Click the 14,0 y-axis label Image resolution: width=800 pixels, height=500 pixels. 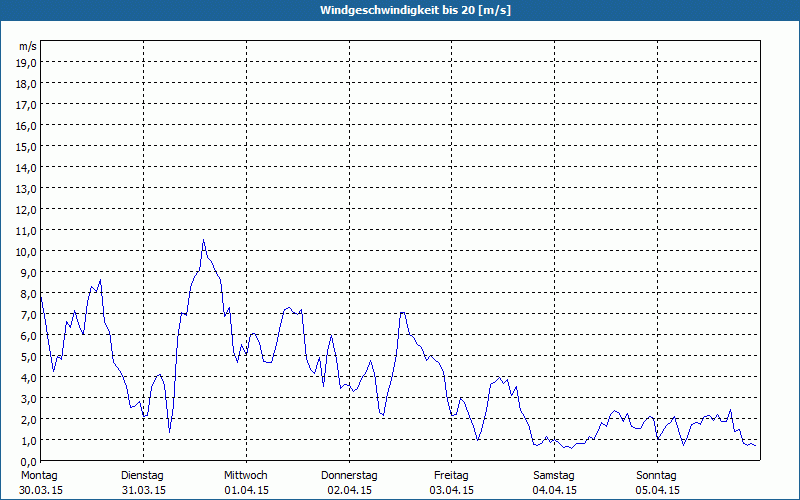tap(27, 167)
